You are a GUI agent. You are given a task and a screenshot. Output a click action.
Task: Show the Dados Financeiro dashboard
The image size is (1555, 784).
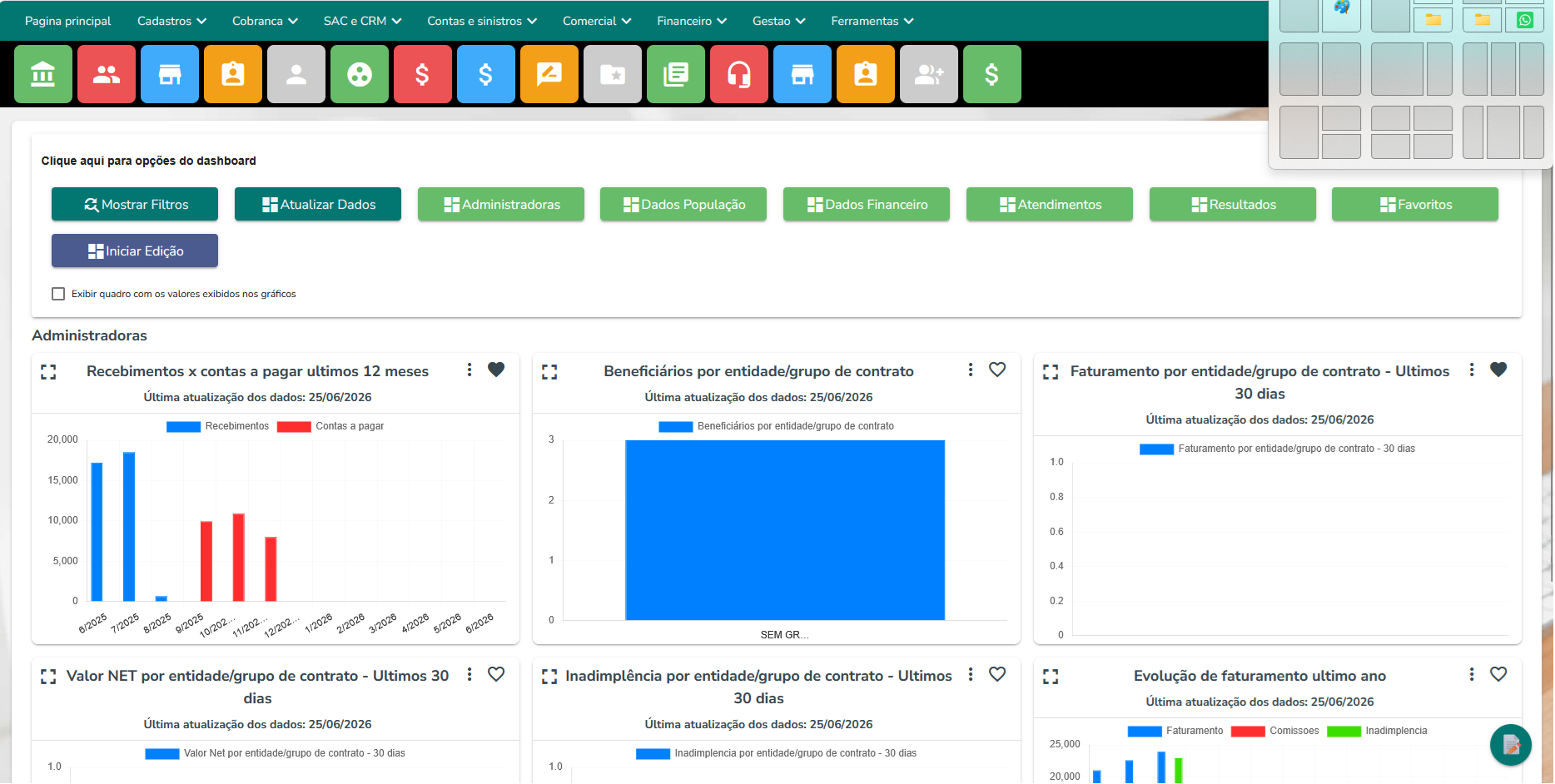(x=867, y=204)
